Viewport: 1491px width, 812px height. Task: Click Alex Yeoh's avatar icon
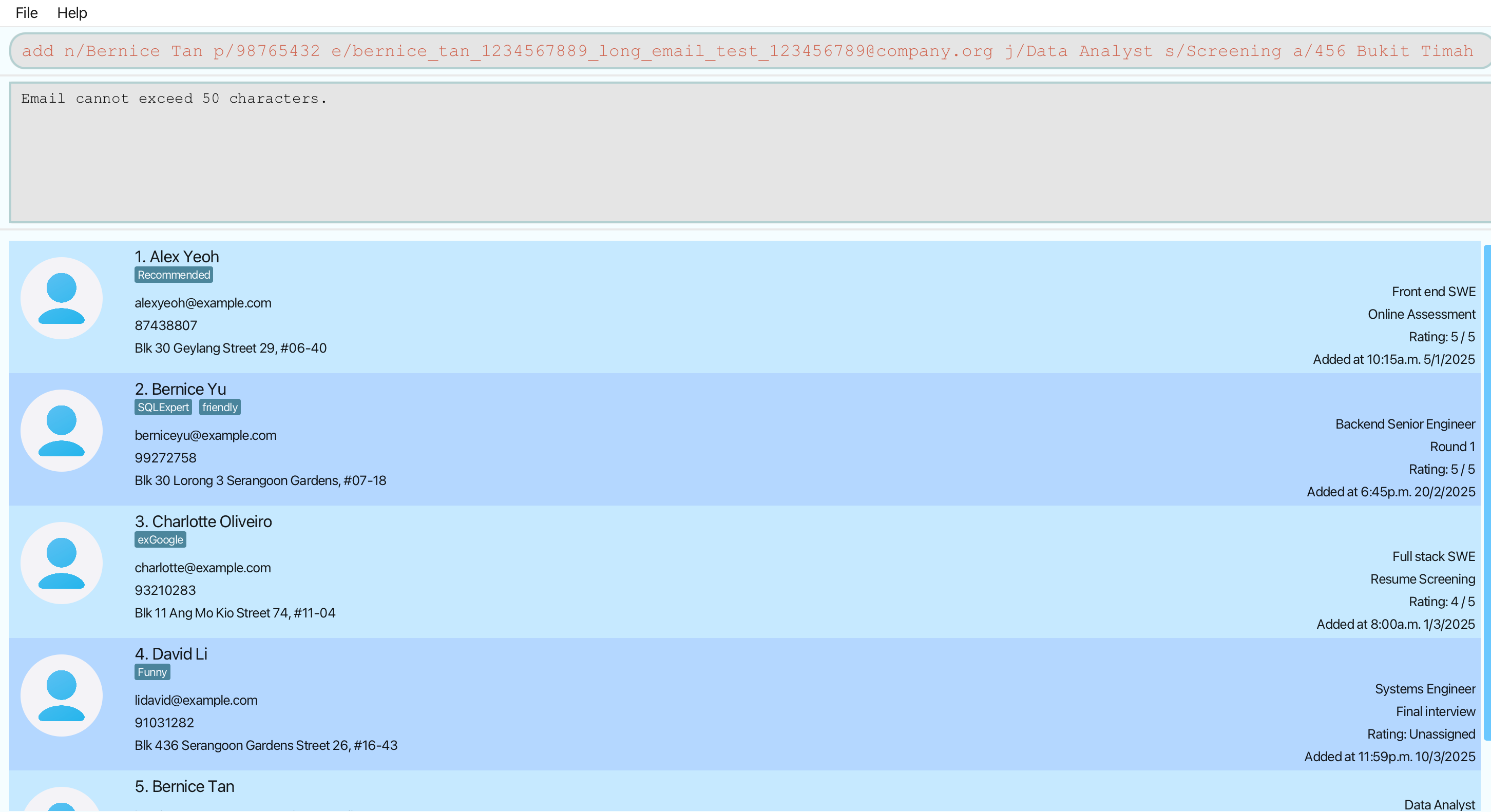click(61, 298)
